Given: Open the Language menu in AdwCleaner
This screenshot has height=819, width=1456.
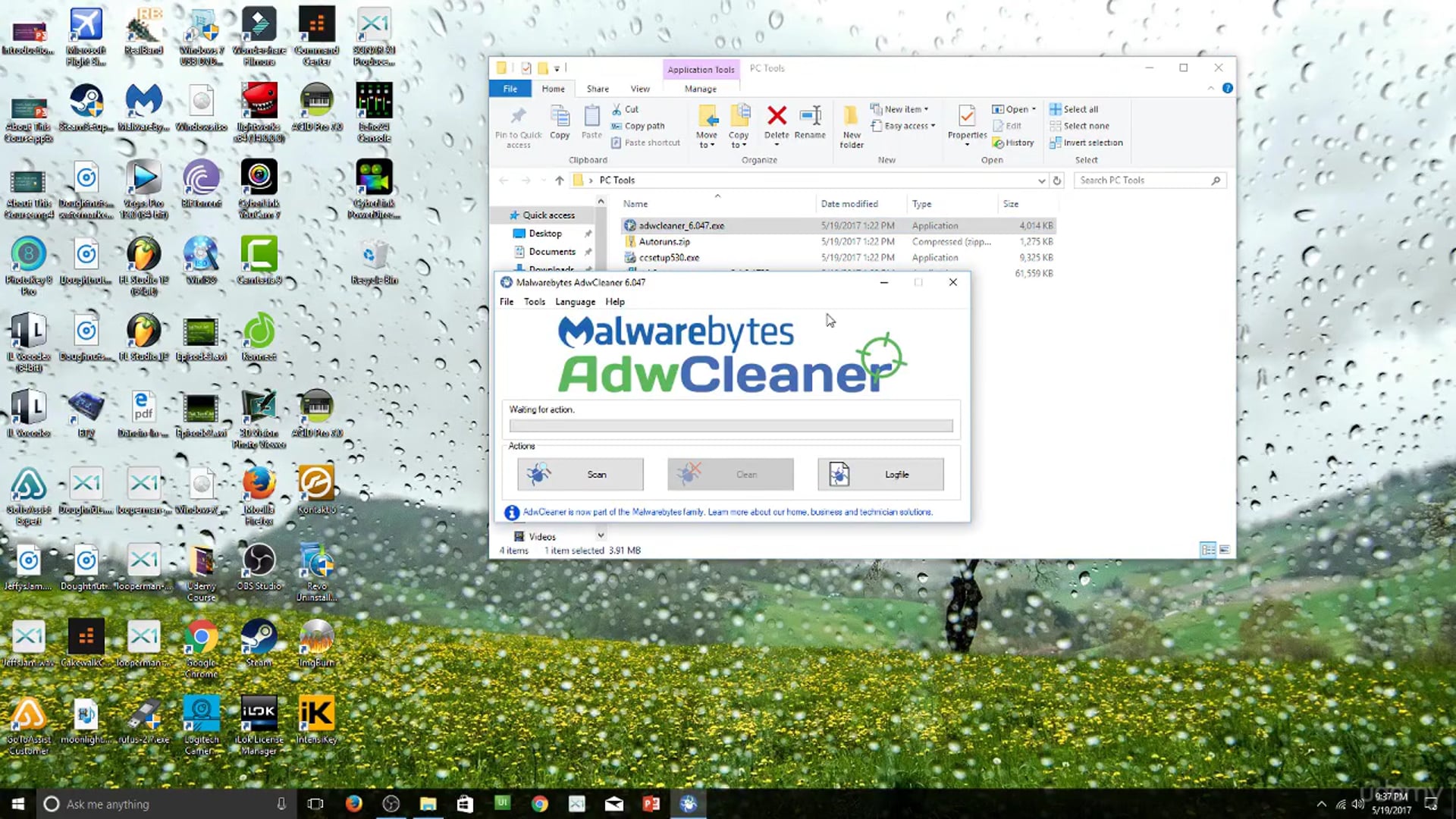Looking at the screenshot, I should [575, 302].
